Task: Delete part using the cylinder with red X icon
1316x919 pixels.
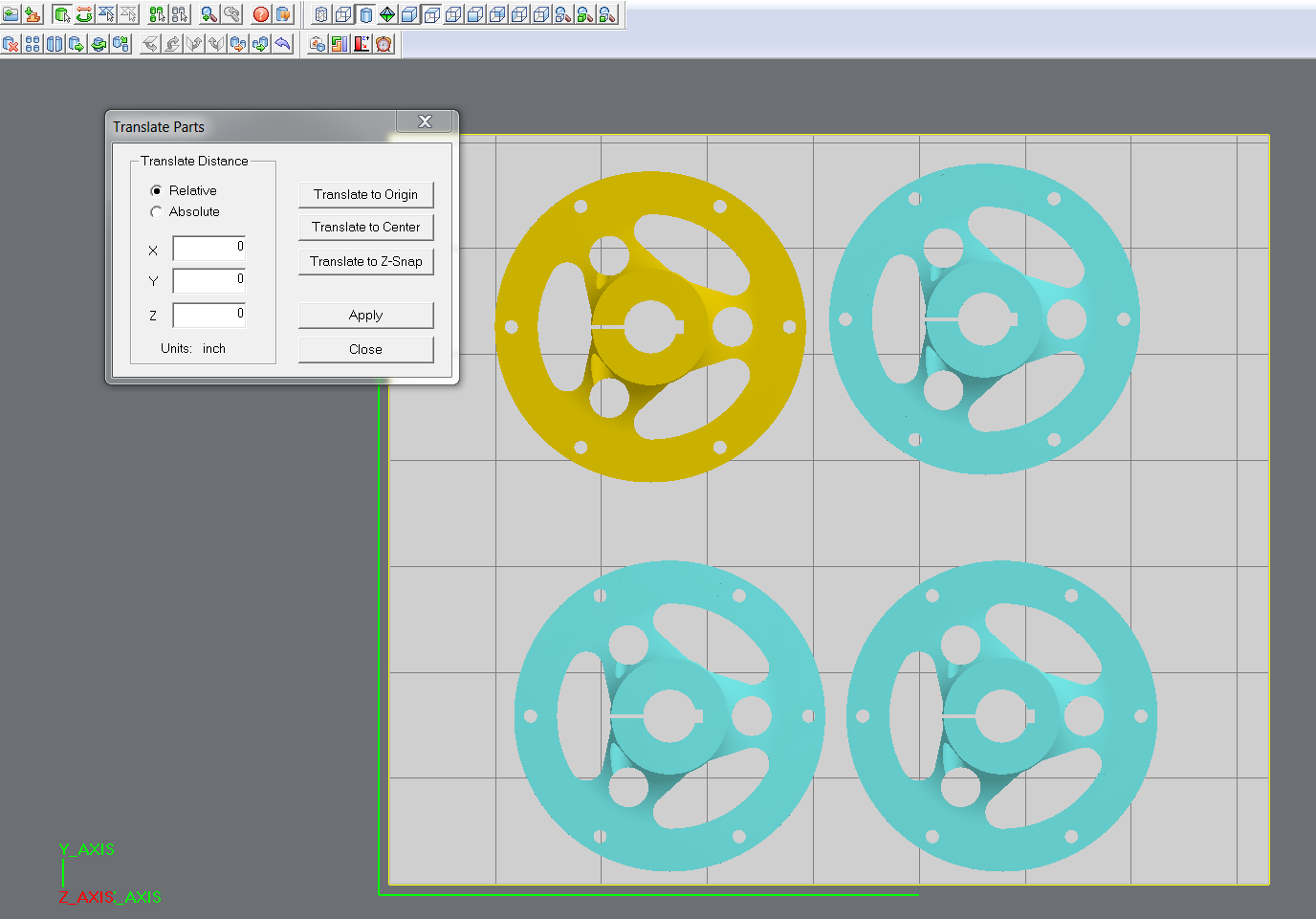Action: [11, 44]
